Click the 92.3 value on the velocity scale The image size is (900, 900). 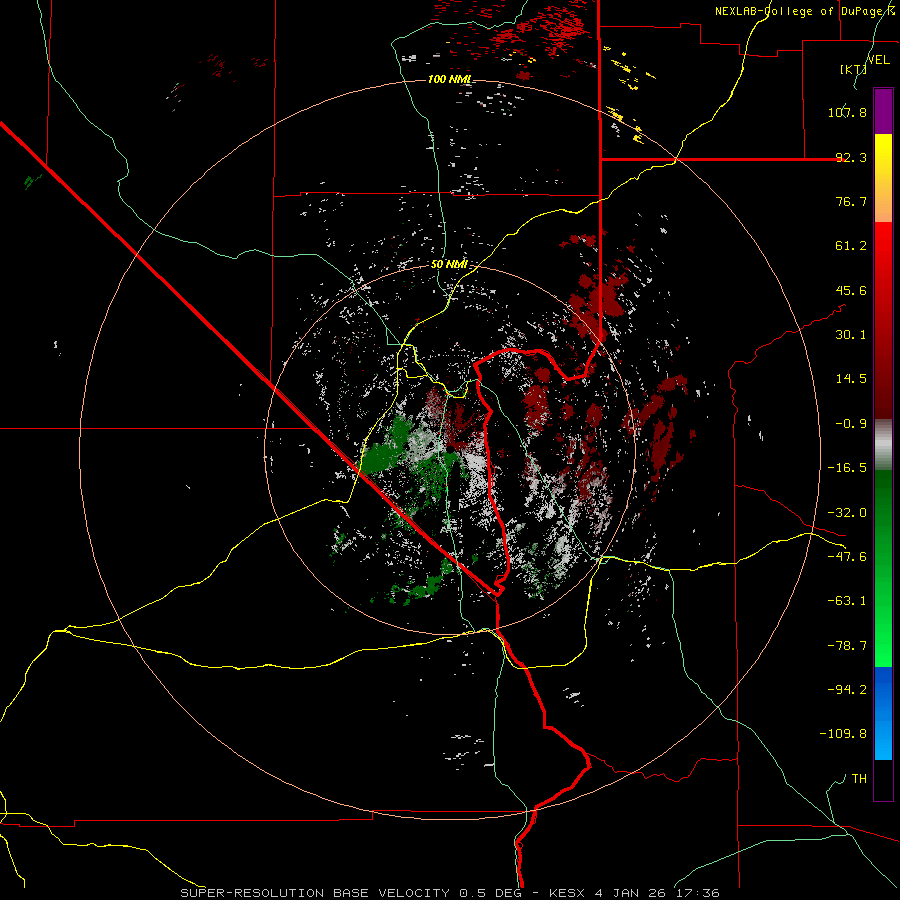point(851,157)
